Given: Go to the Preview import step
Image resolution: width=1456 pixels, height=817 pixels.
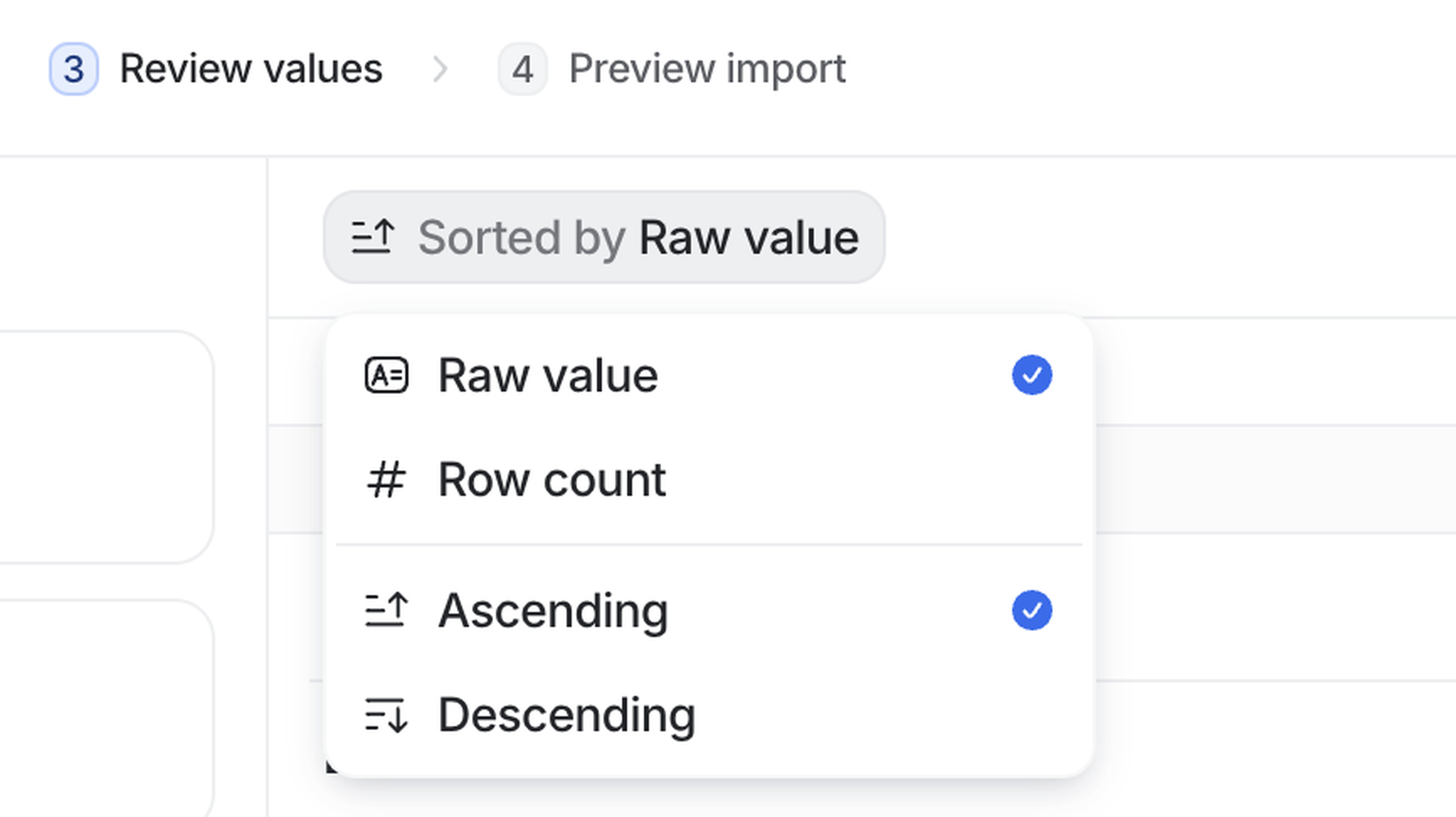Looking at the screenshot, I should (706, 69).
